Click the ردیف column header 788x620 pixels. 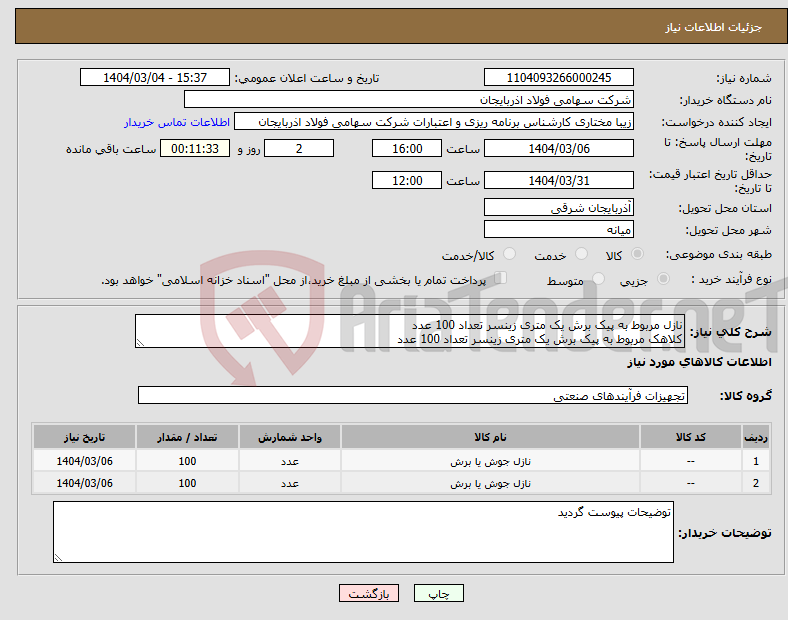tap(756, 437)
